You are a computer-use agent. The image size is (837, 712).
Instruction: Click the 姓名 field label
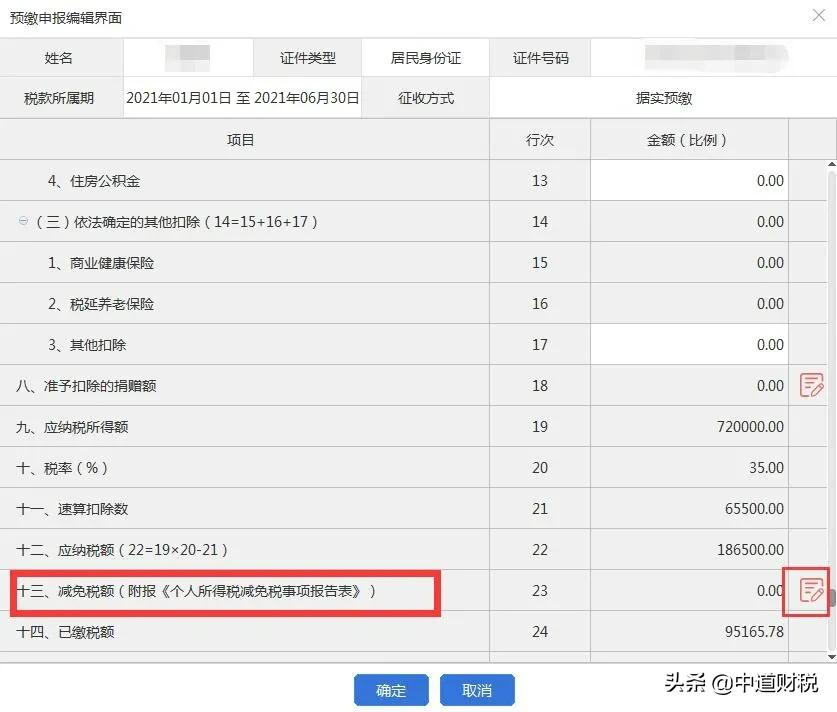pos(58,58)
